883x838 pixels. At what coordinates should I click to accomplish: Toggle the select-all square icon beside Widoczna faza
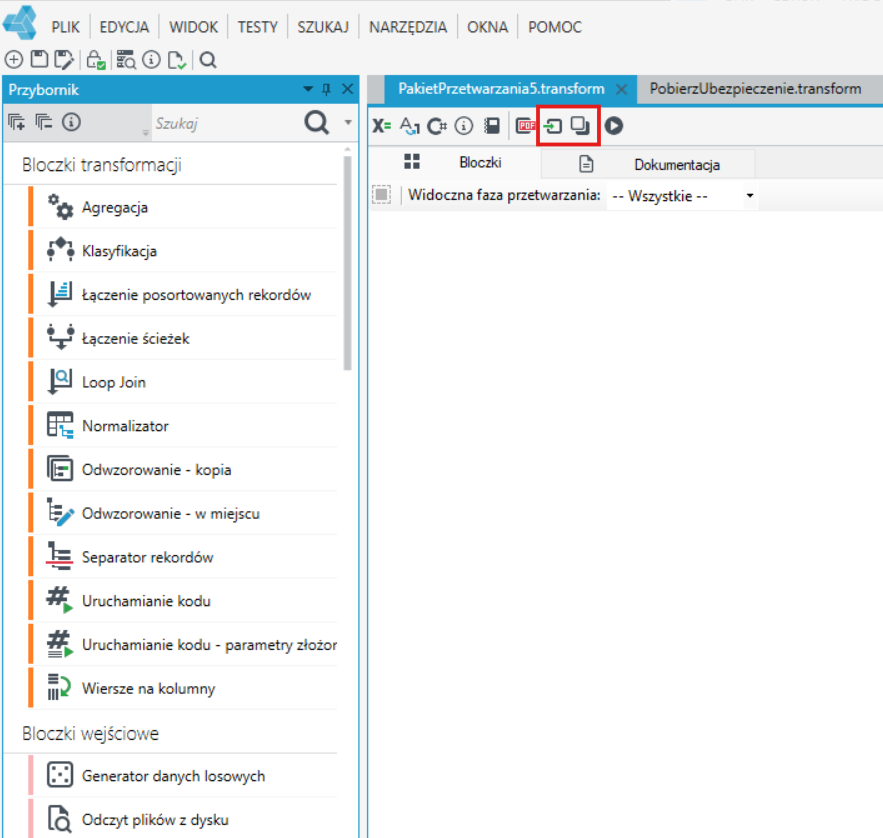point(381,195)
